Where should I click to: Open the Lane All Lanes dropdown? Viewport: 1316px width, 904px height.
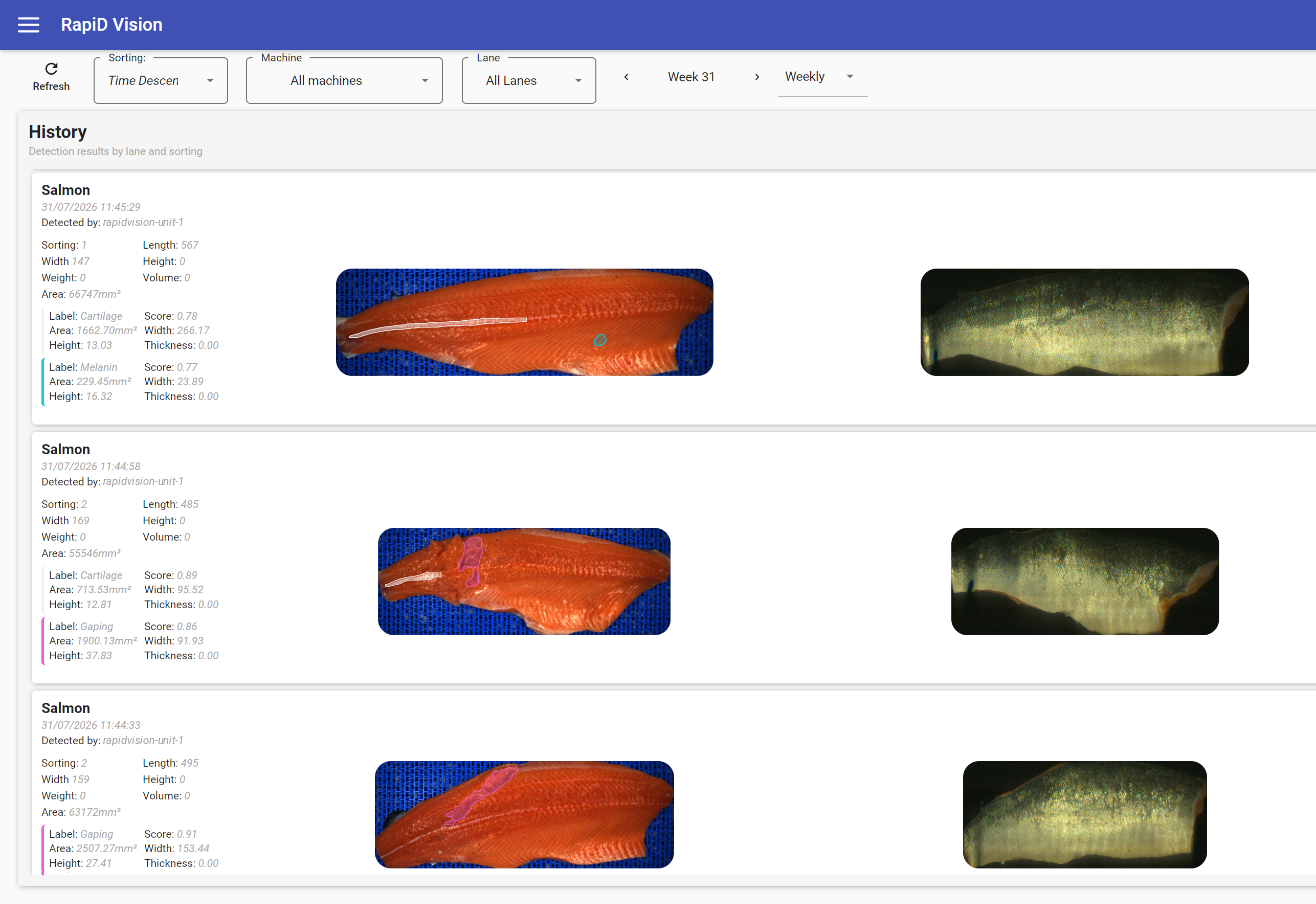(529, 80)
